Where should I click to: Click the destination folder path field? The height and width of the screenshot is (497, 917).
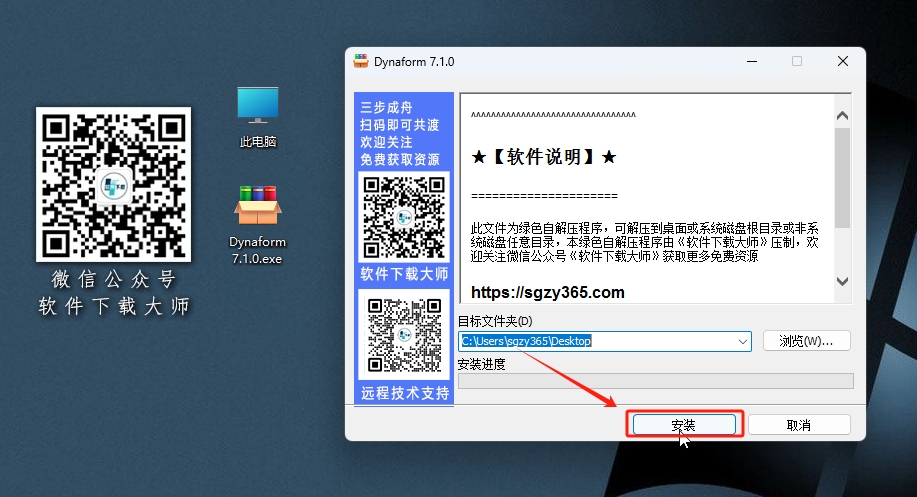click(x=605, y=341)
